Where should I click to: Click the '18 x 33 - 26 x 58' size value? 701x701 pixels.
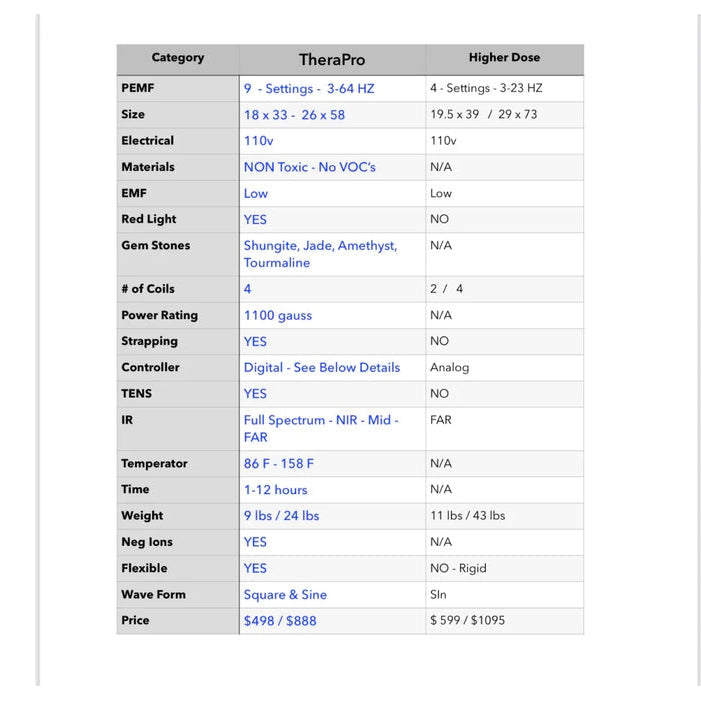[294, 115]
